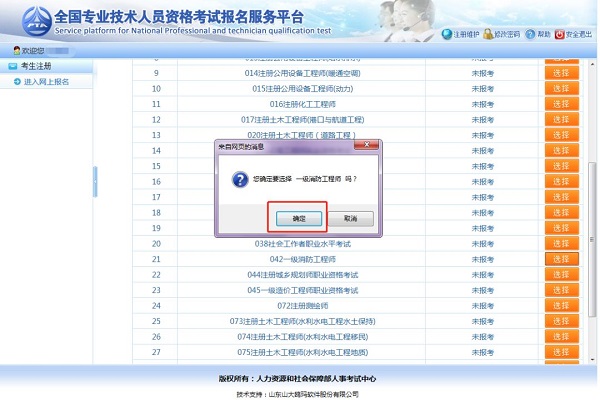Click exam name 074注册土木工程师(水利水电工程移民)
600x400 pixels.
coord(302,337)
